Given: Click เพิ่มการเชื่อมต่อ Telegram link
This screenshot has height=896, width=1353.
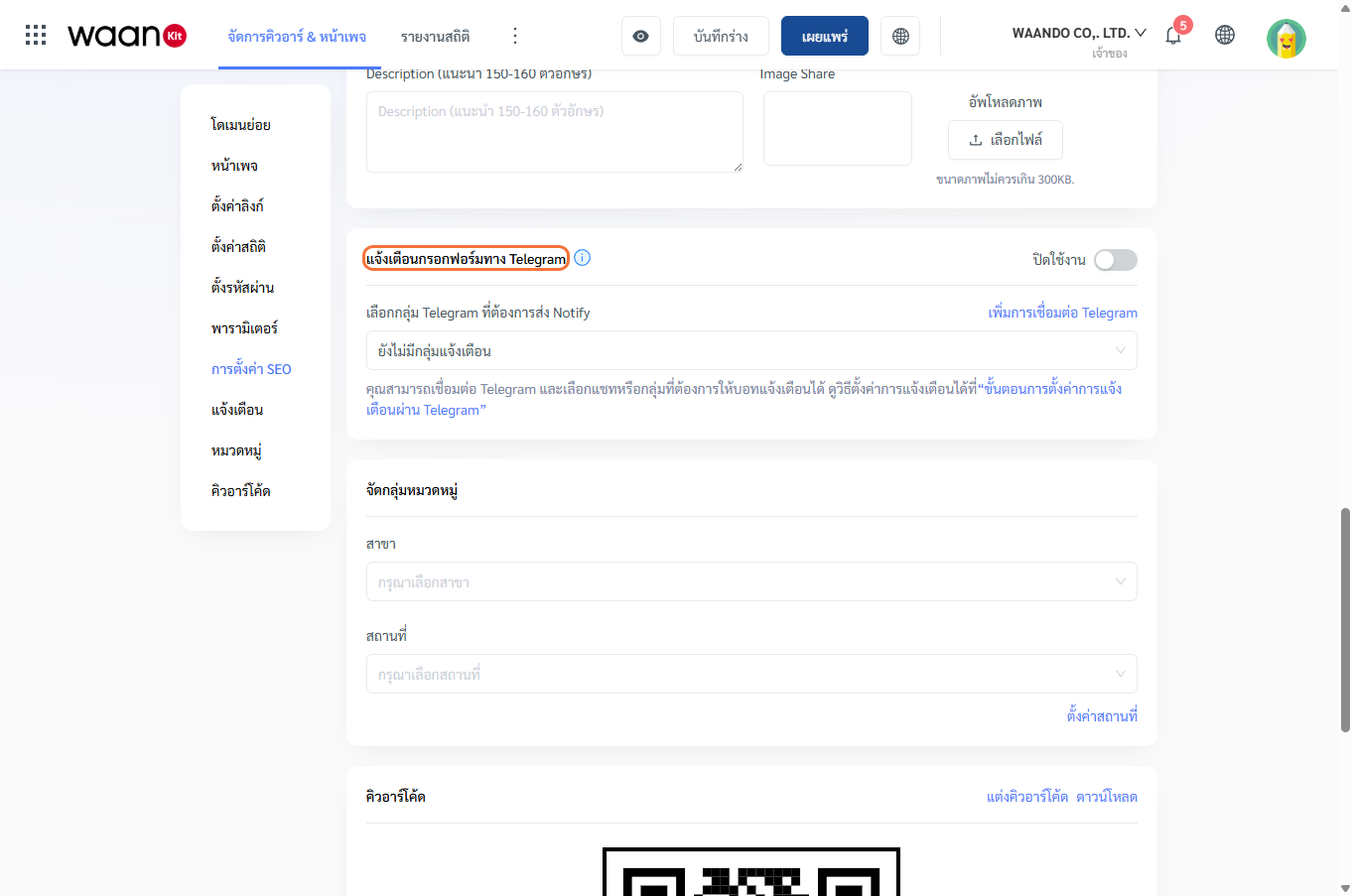Looking at the screenshot, I should [1062, 313].
